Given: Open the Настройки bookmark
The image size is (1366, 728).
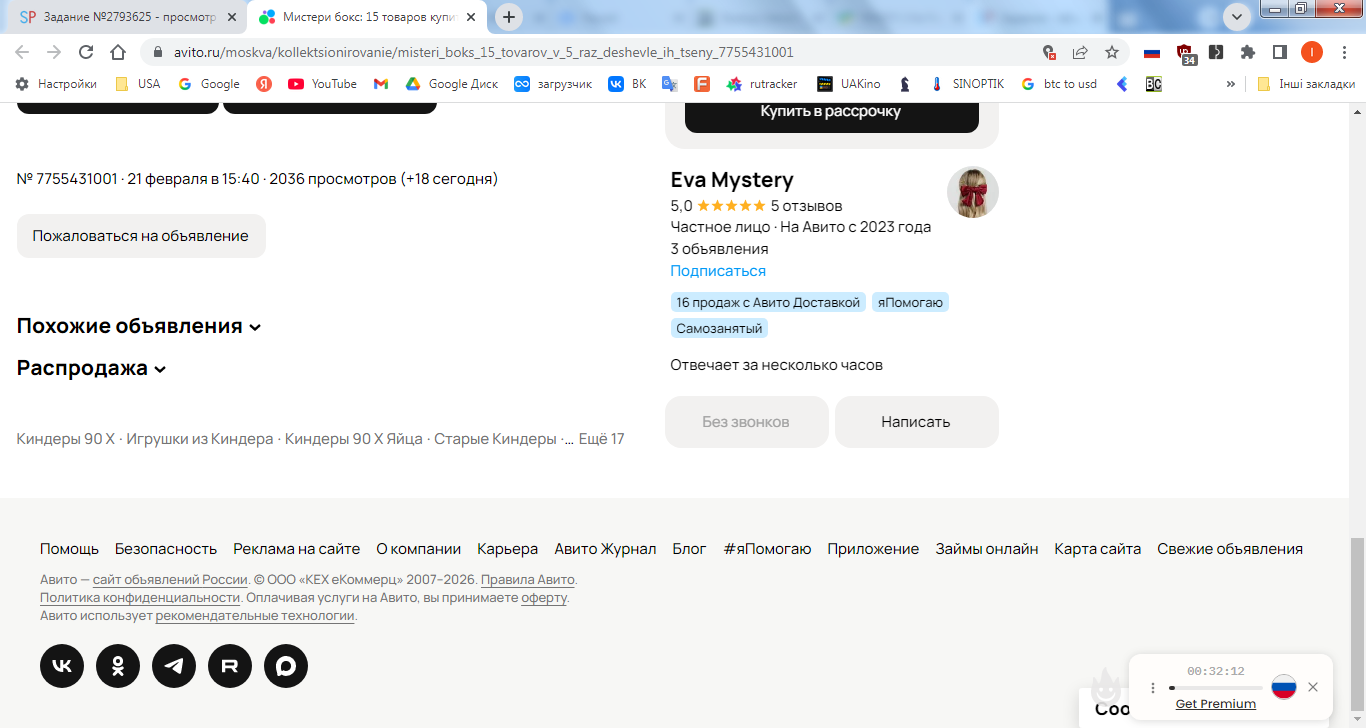Looking at the screenshot, I should (56, 84).
